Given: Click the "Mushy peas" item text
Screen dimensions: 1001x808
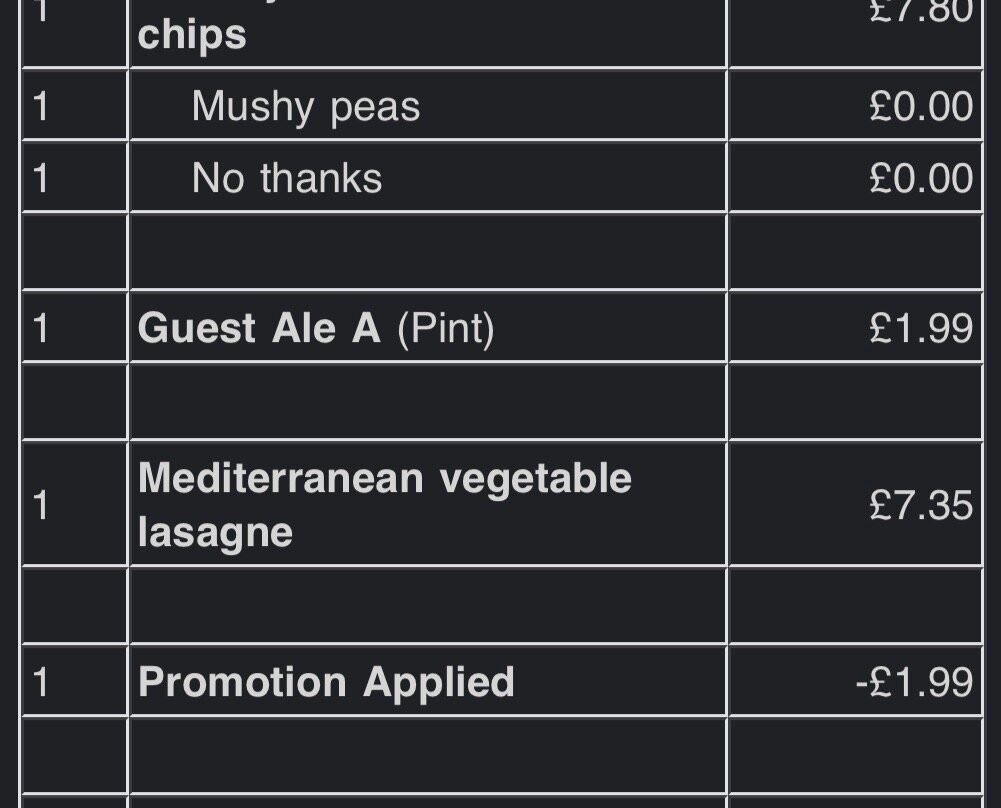Looking at the screenshot, I should (305, 106).
